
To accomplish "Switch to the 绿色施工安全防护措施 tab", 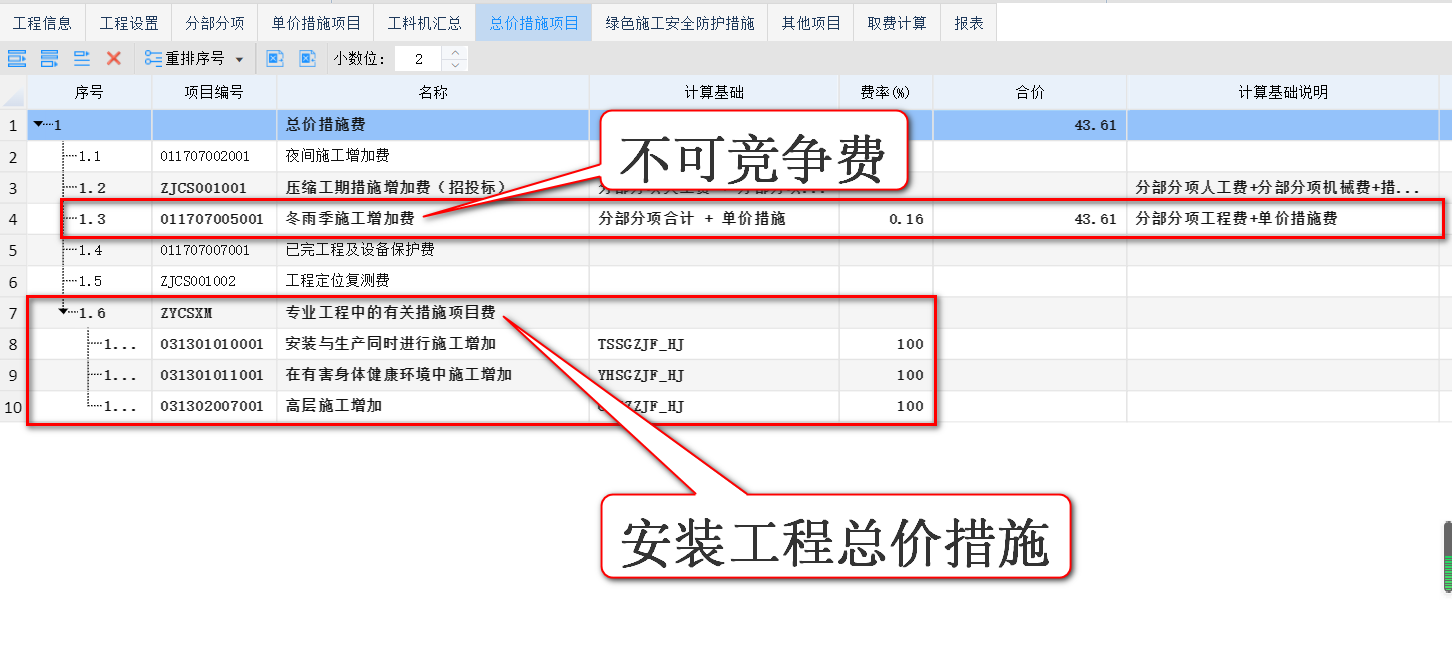I will tap(680, 22).
